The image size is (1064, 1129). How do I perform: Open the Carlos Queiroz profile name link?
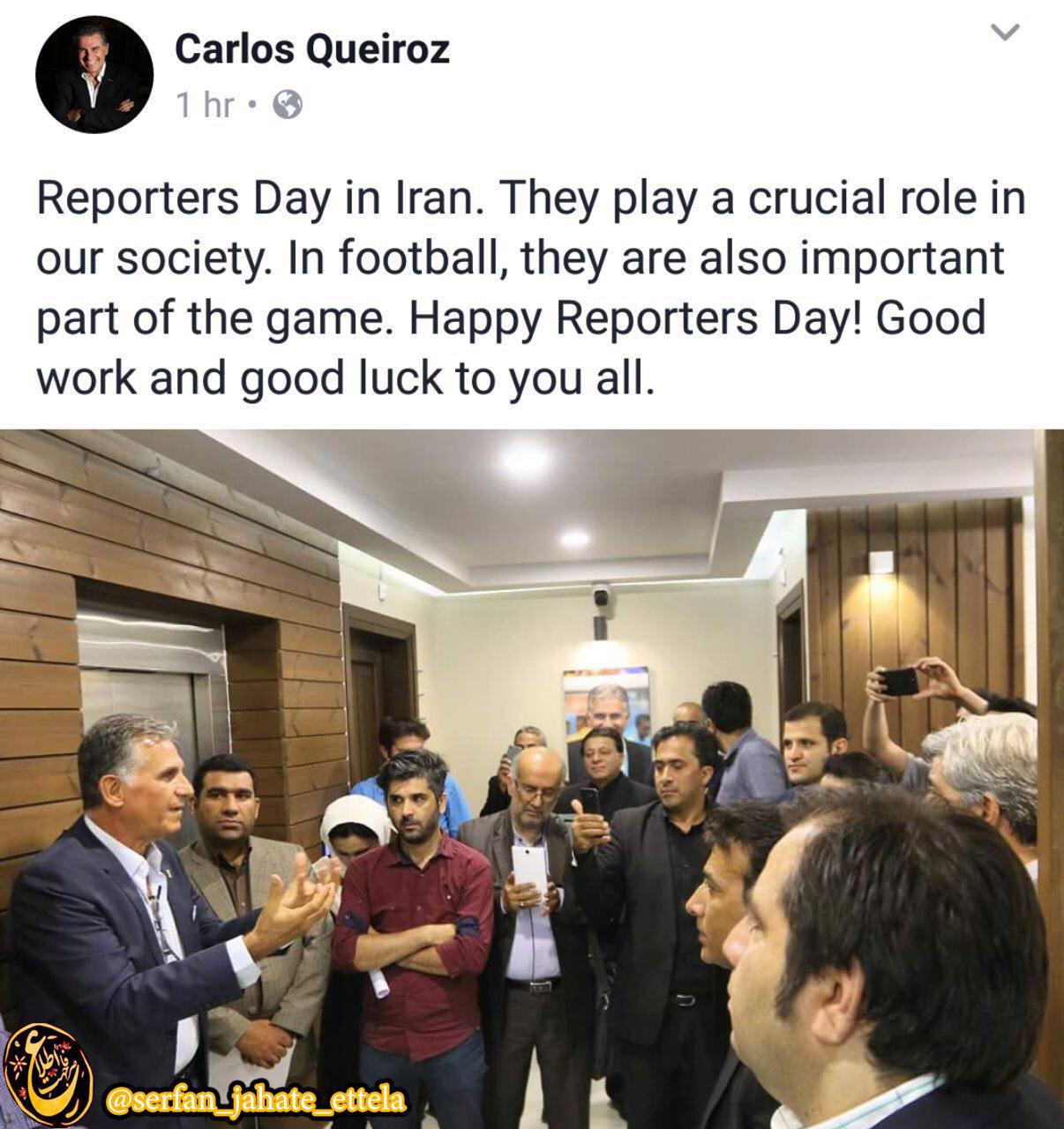pos(312,49)
